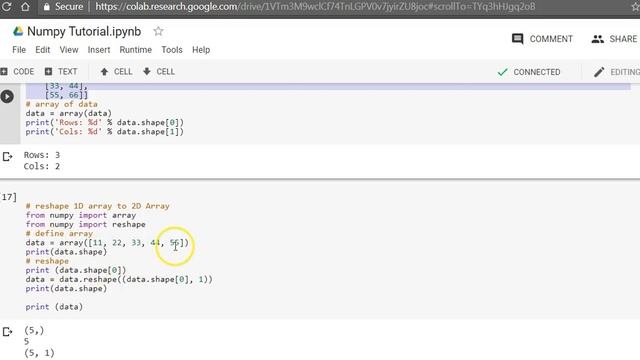Image resolution: width=640 pixels, height=360 pixels.
Task: Click the Colab URL address bar
Action: pyautogui.click(x=314, y=7)
